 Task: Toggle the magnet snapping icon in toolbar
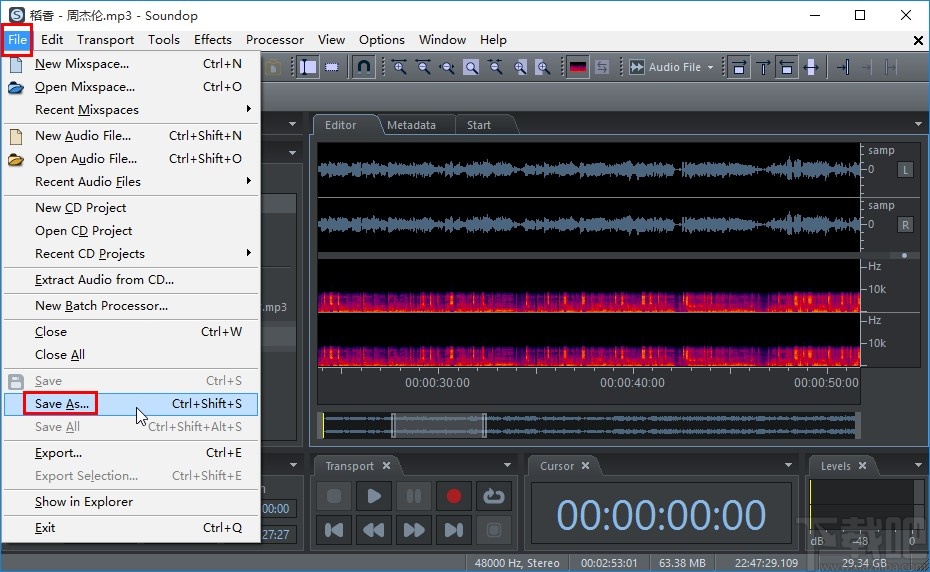tap(364, 67)
